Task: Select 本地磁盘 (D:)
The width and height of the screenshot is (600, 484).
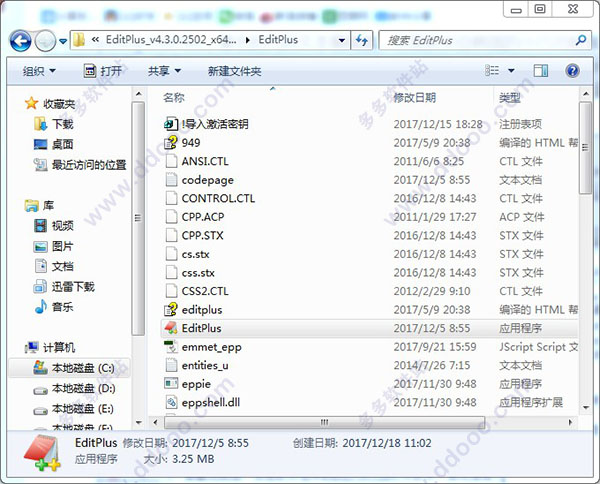Action: click(x=74, y=389)
